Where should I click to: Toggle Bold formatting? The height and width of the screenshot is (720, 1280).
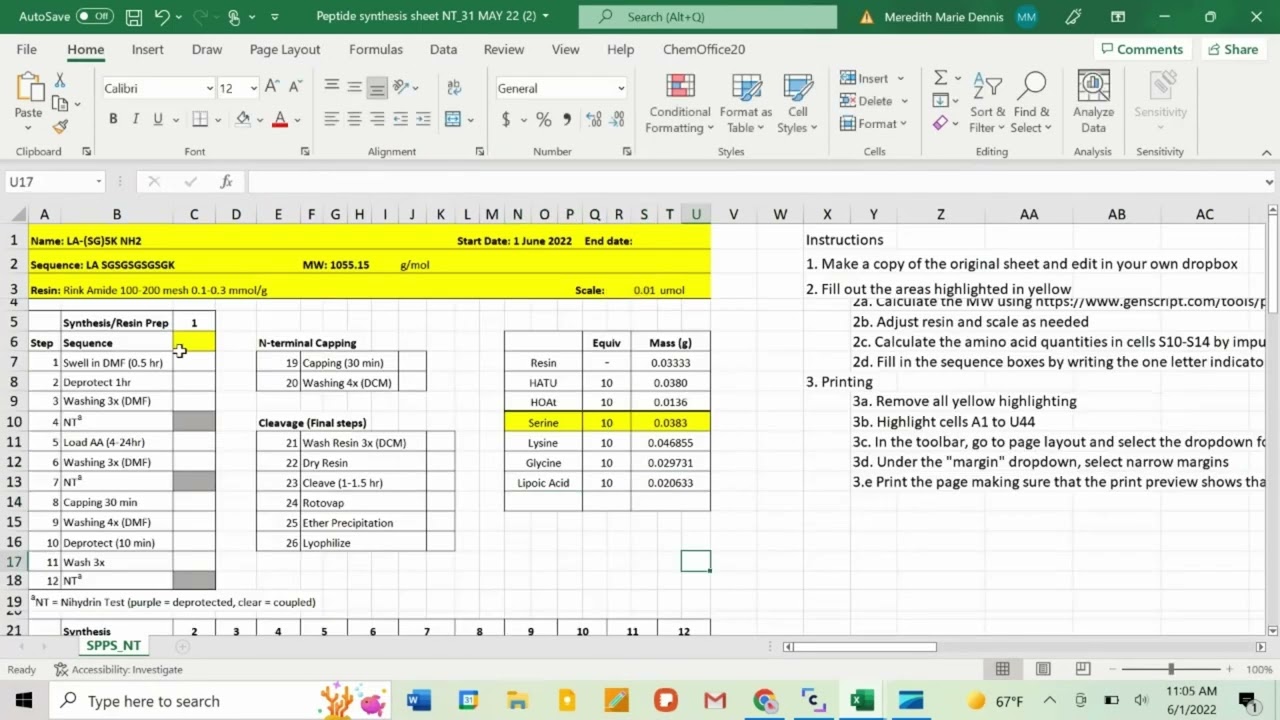[113, 119]
